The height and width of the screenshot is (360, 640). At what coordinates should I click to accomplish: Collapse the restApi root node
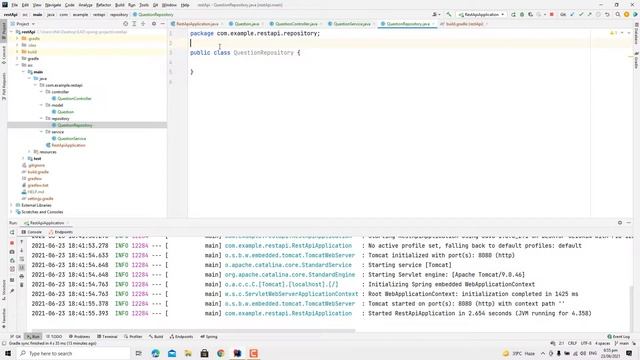tap(11, 32)
